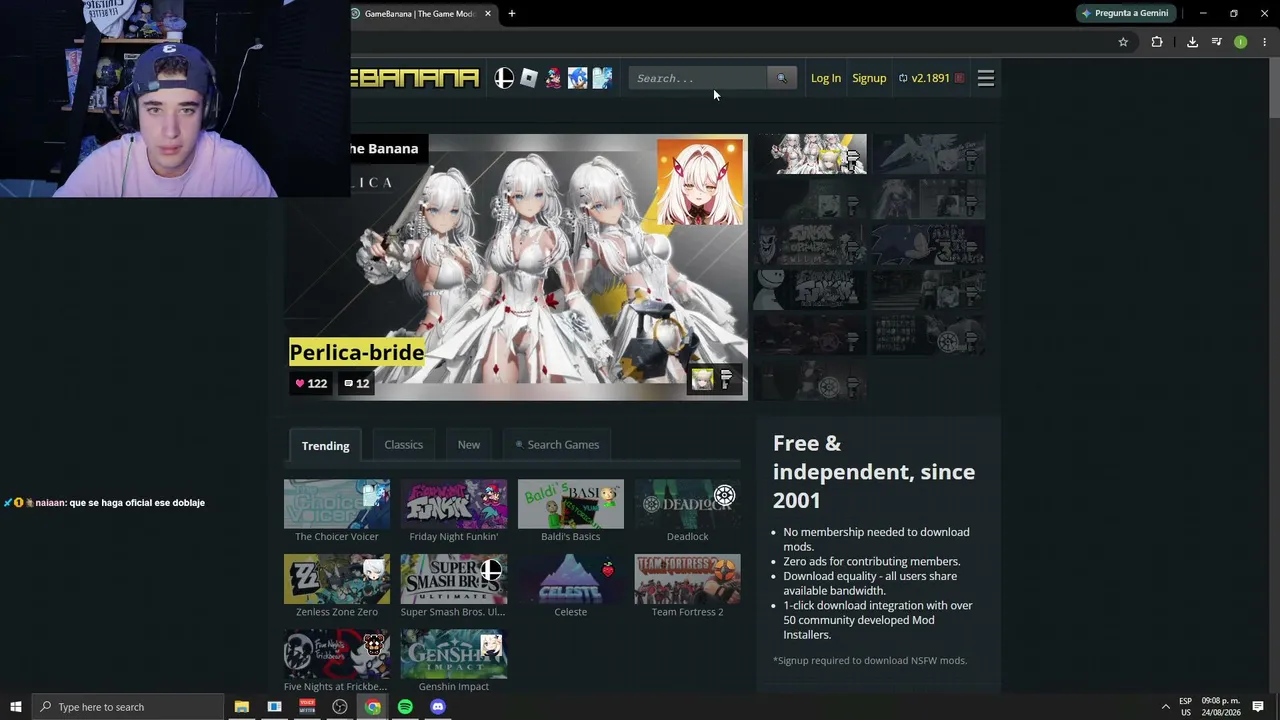The height and width of the screenshot is (720, 1280).
Task: Open the Chrome extensions puzzle icon
Action: 1157,42
